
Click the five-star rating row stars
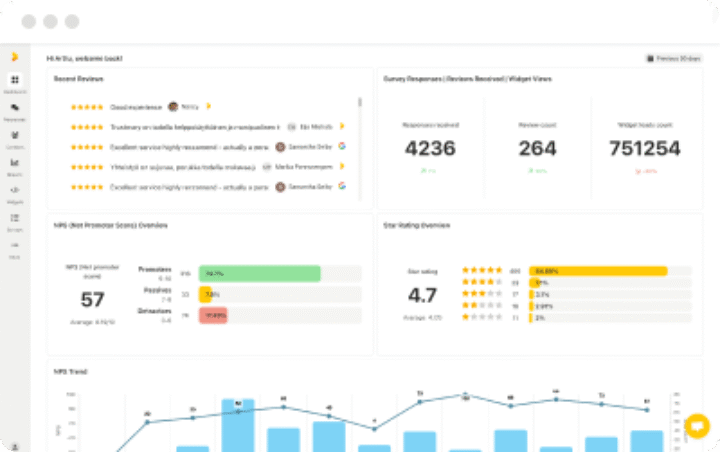click(x=482, y=270)
